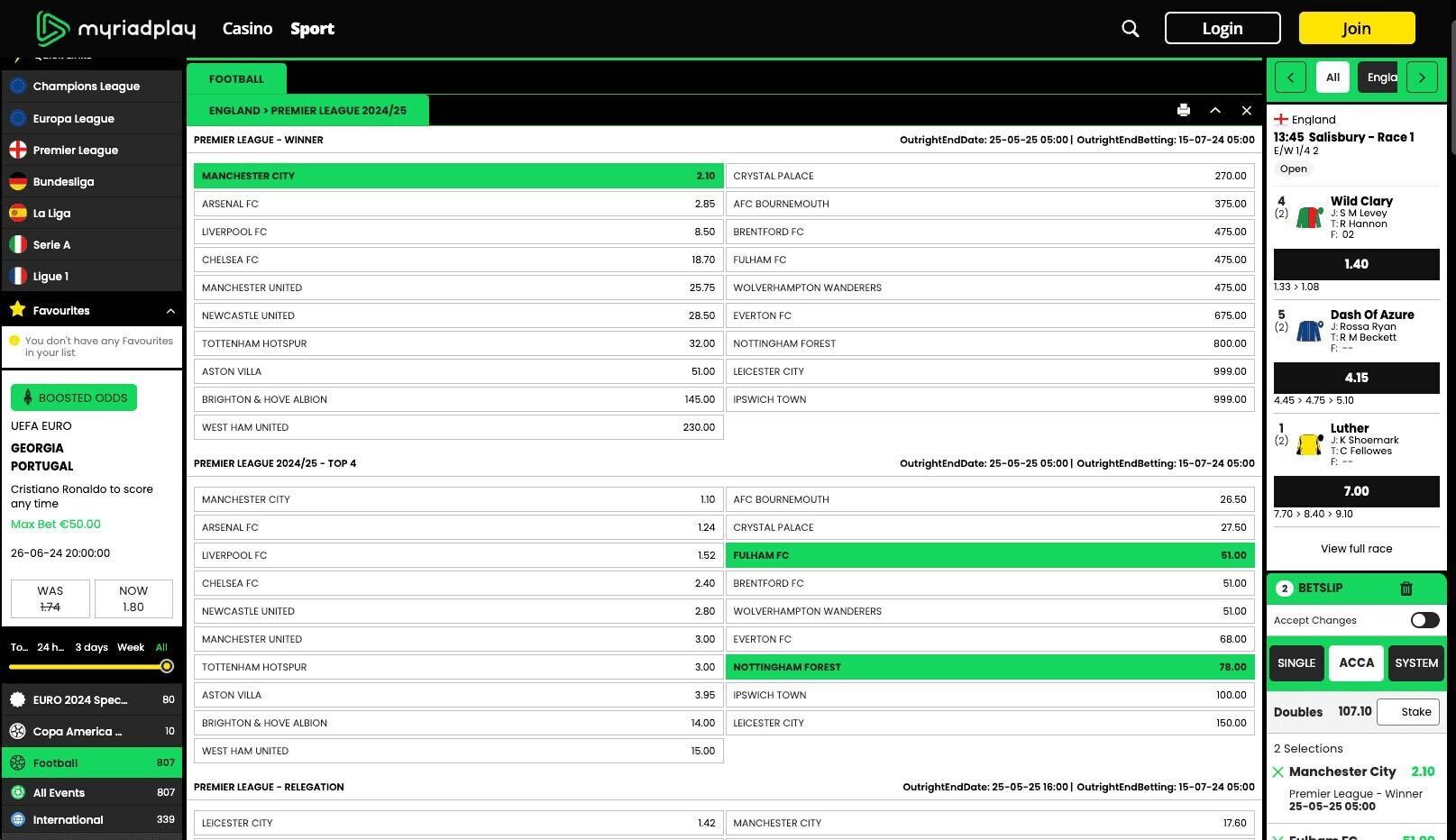Click Champions League flag icon
This screenshot has width=1456, height=840.
[17, 87]
